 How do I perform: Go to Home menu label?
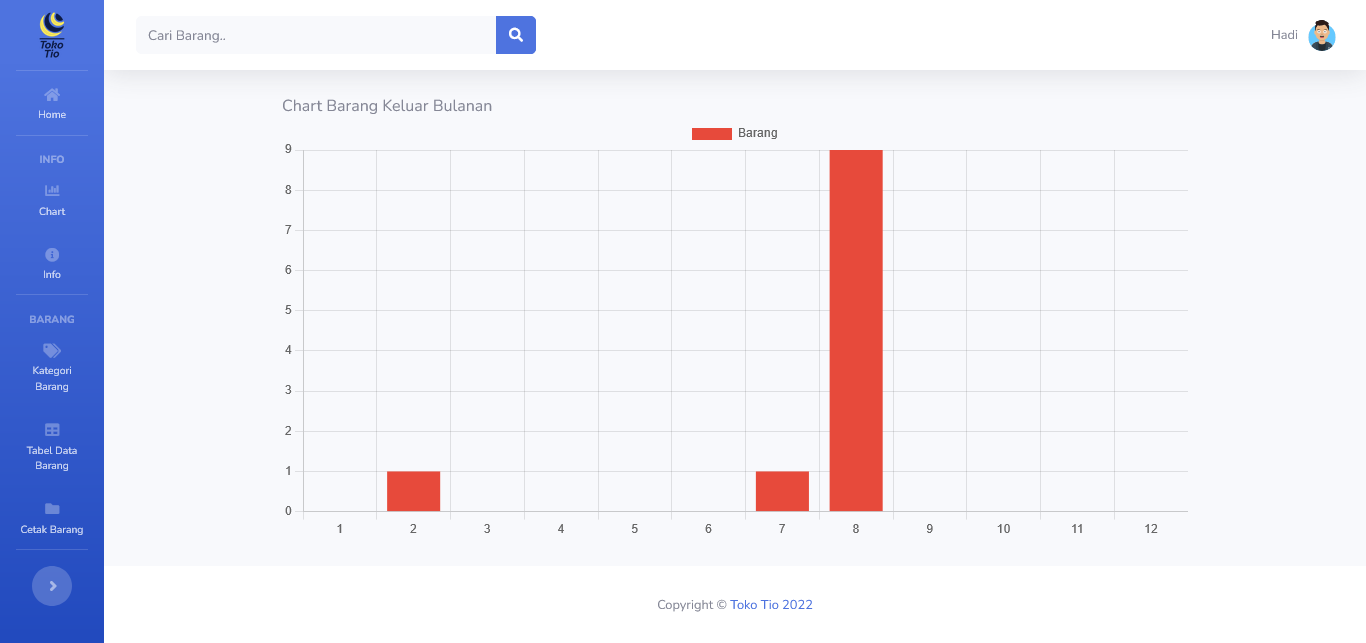point(52,115)
